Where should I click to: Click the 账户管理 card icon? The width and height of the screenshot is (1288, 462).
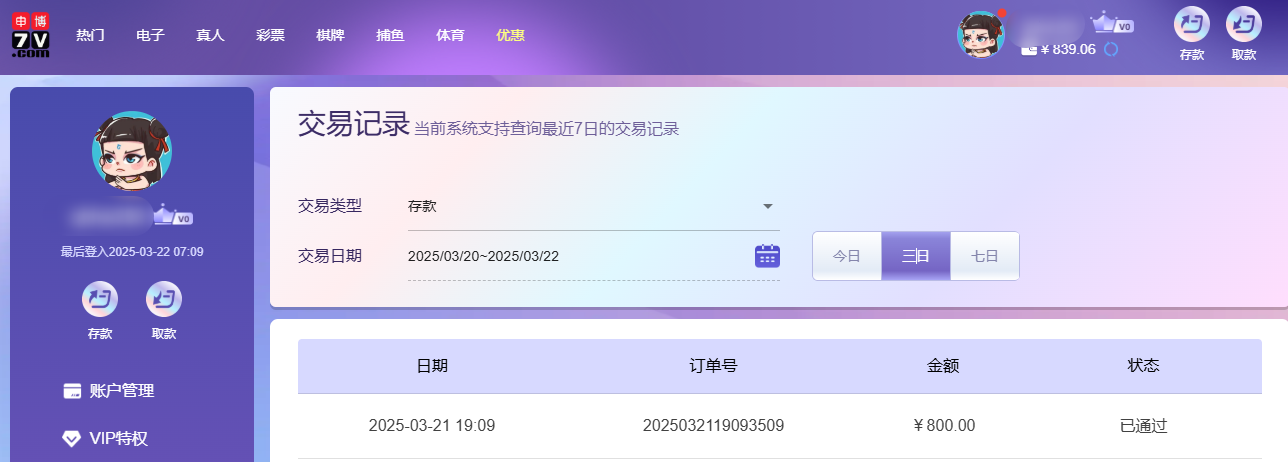click(72, 391)
